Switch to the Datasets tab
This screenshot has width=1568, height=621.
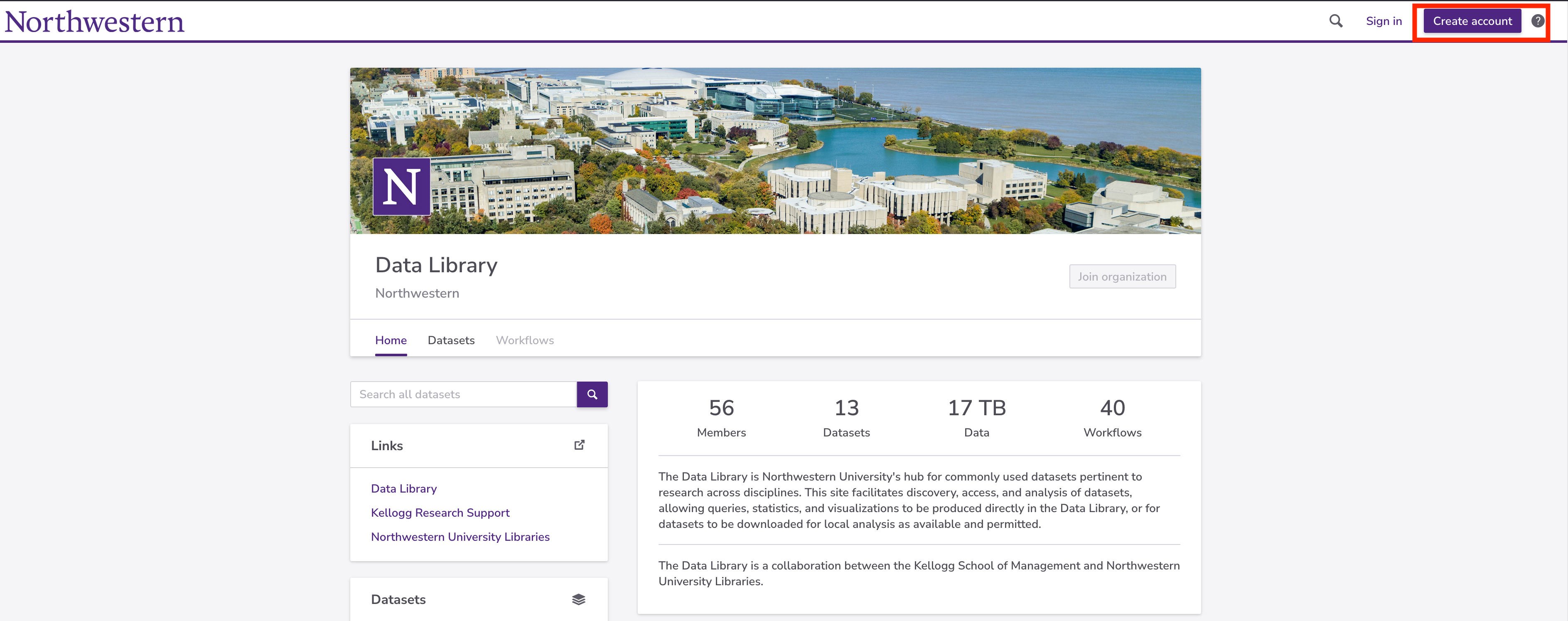click(451, 340)
